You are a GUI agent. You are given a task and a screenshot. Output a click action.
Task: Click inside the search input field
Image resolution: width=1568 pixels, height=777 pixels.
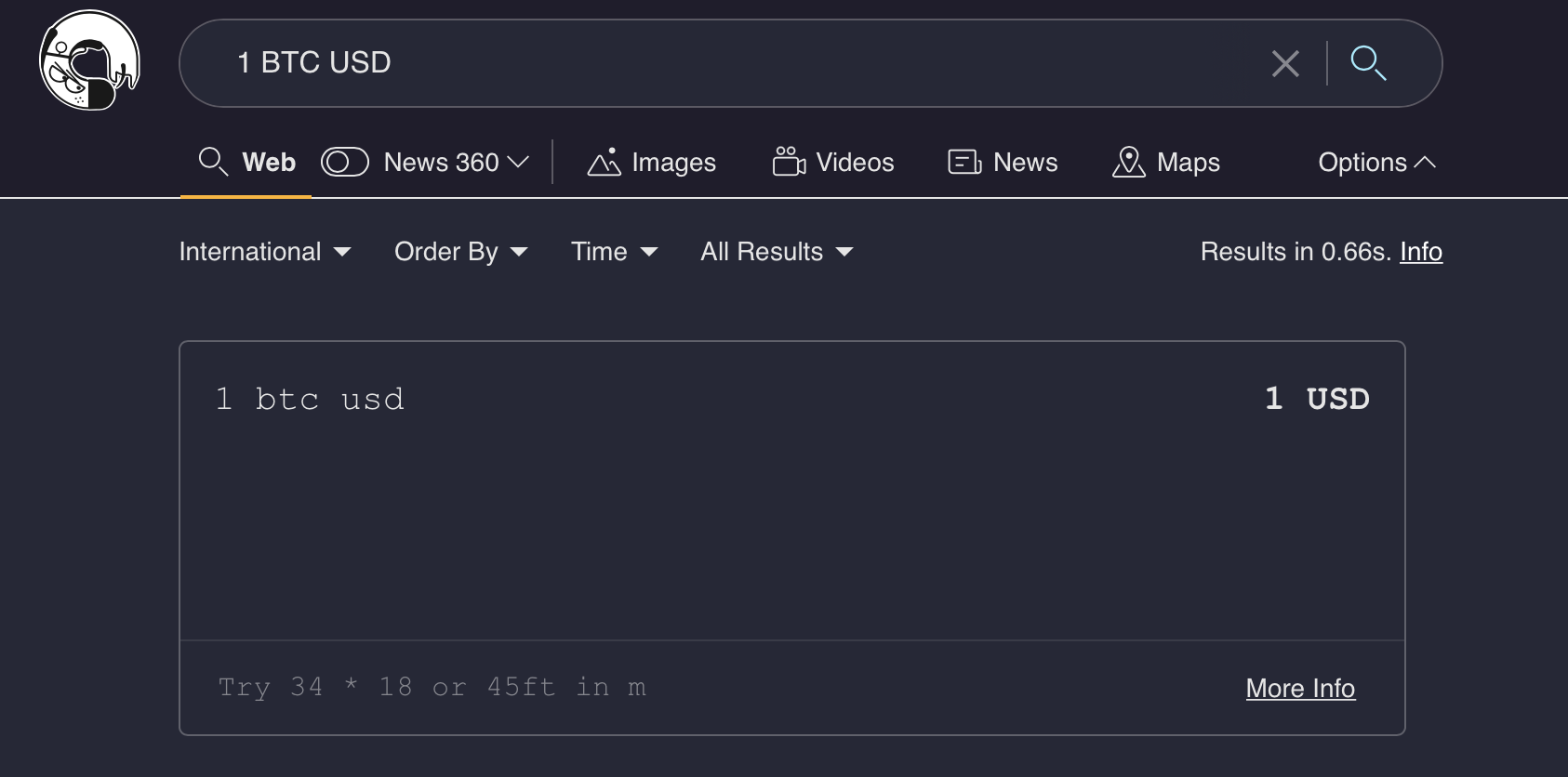pyautogui.click(x=725, y=63)
